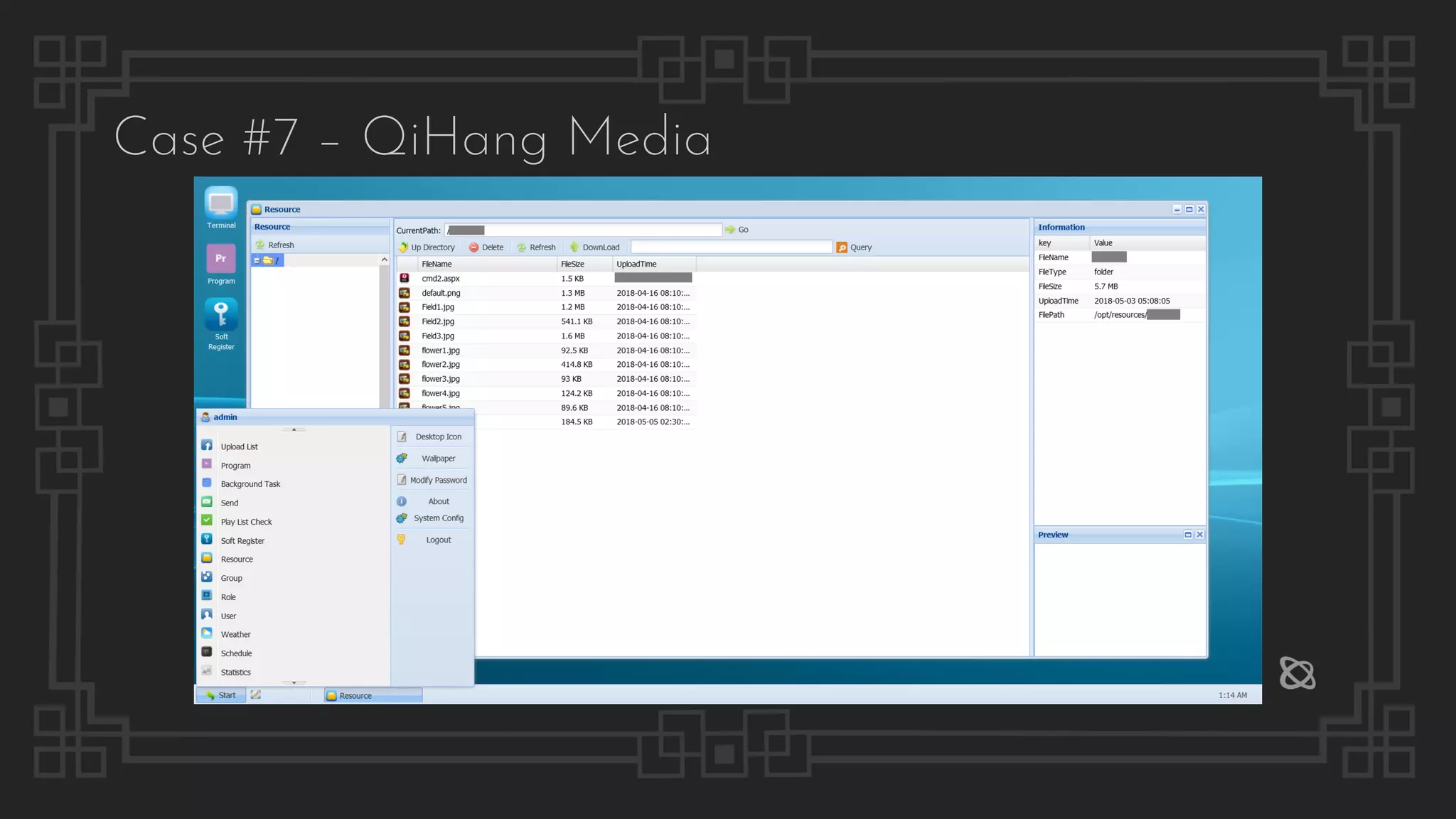Open the Program desktop icon

(221, 264)
